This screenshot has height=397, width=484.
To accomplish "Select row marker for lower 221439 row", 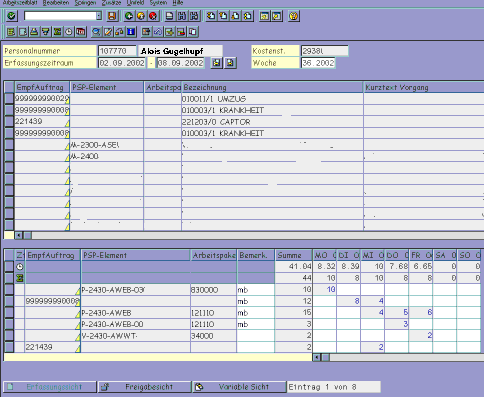I will click(9, 347).
